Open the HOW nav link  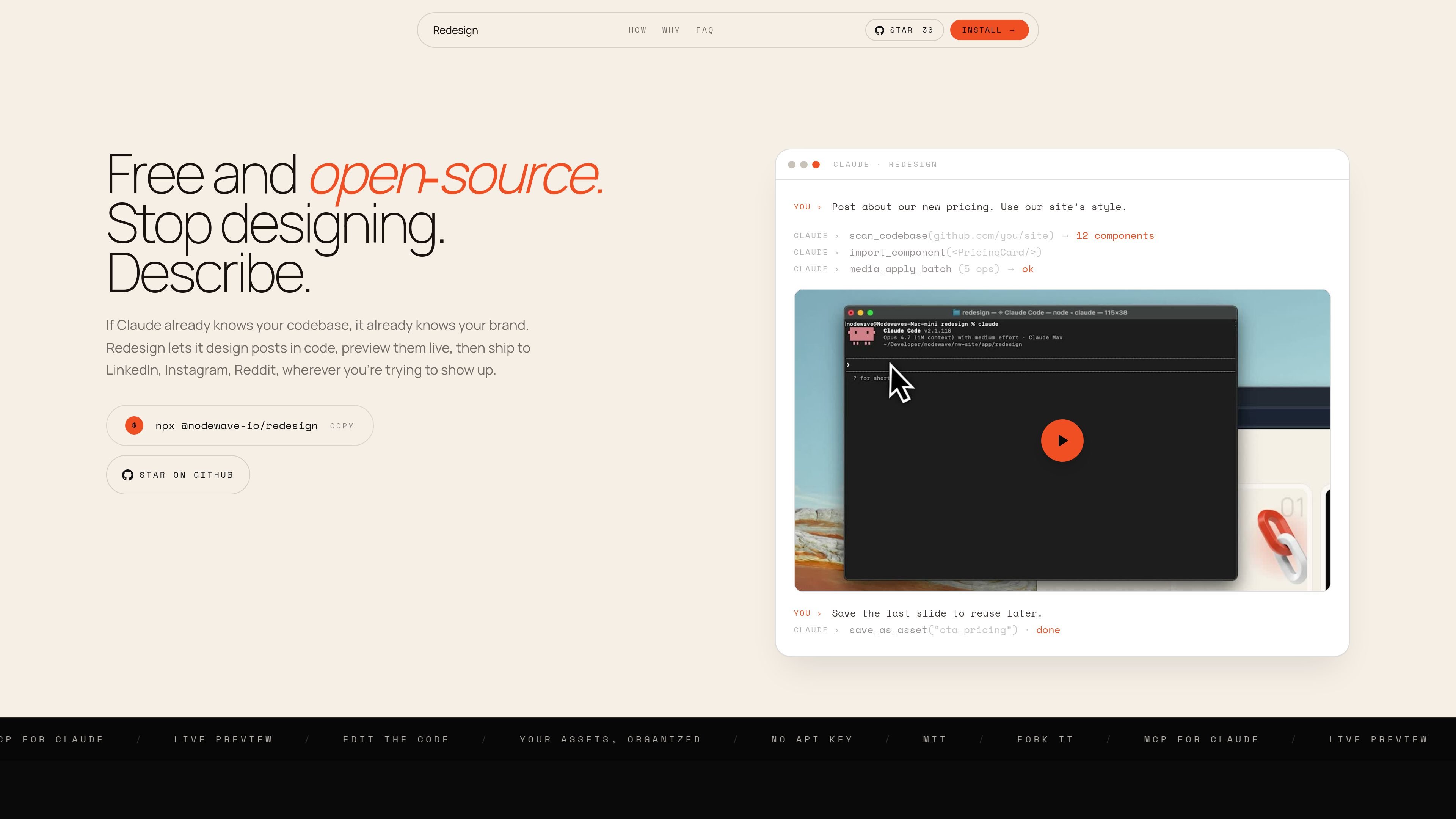pyautogui.click(x=637, y=30)
